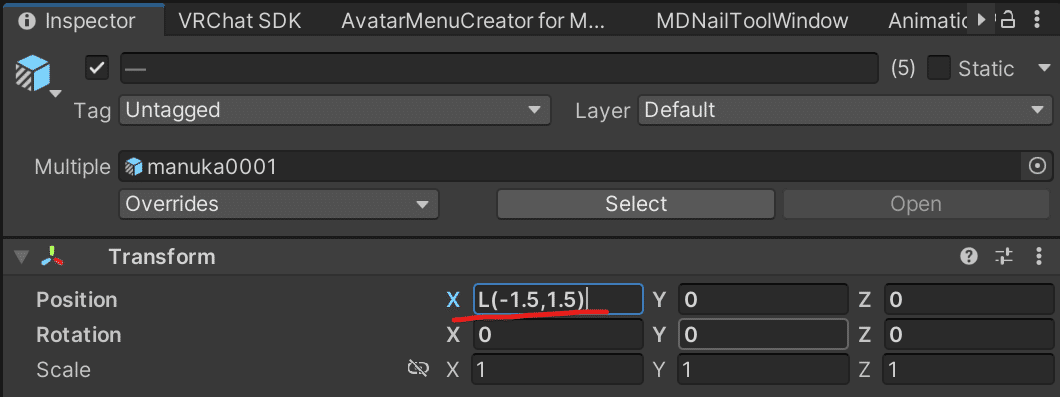
Task: Toggle the GameObject active checkbox
Action: [97, 68]
